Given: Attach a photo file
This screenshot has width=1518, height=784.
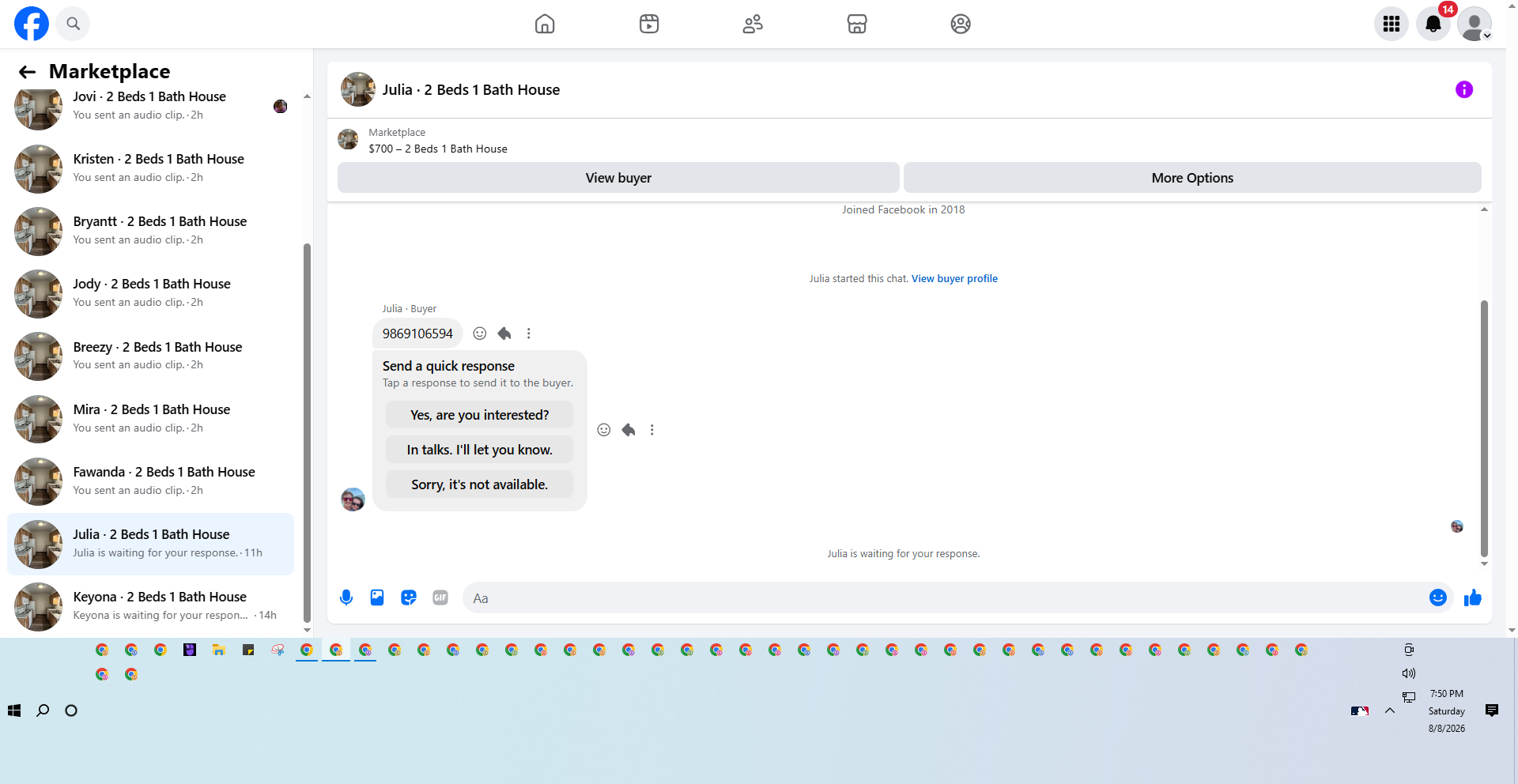Looking at the screenshot, I should pyautogui.click(x=377, y=597).
